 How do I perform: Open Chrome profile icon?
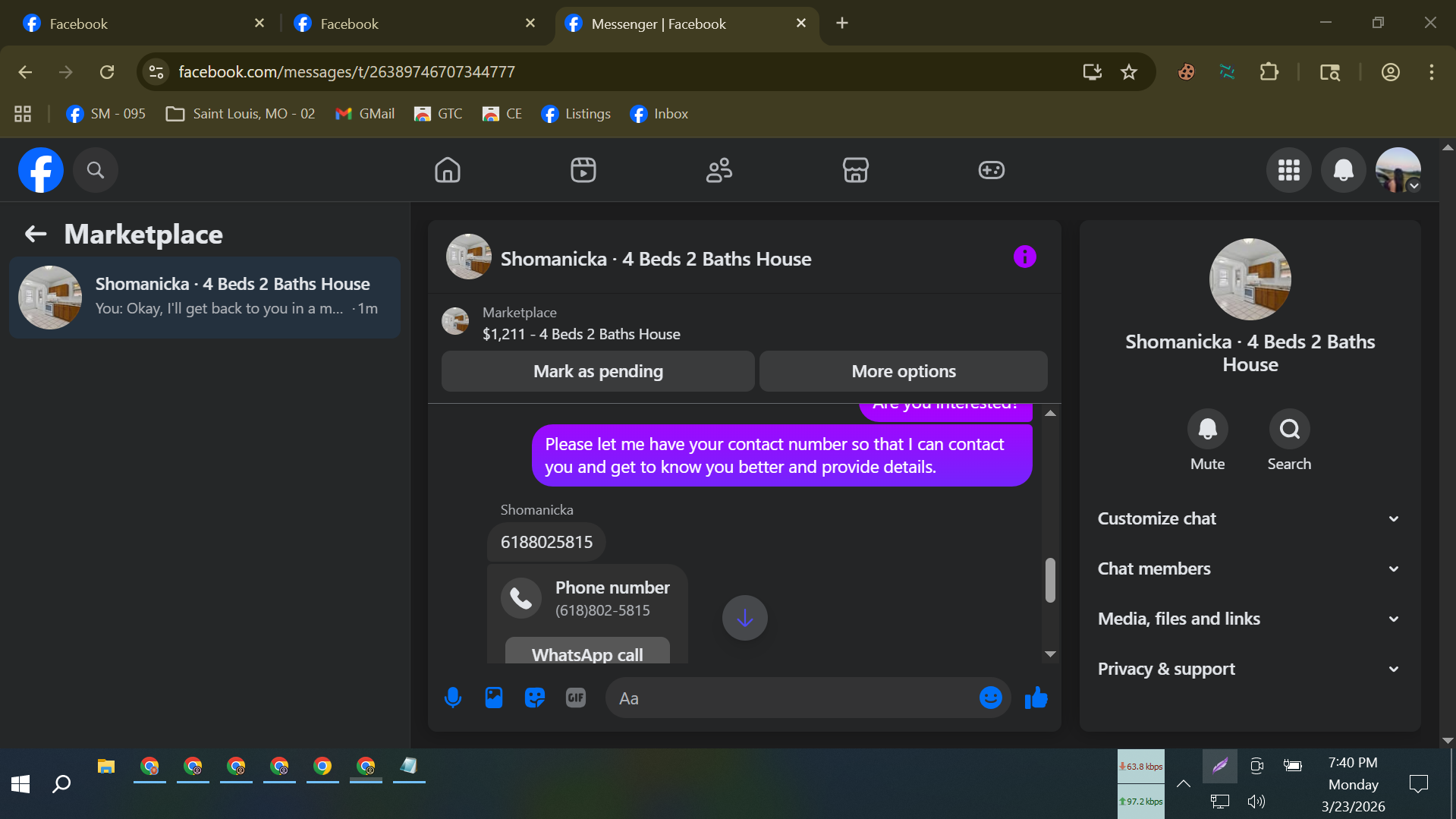[x=1391, y=72]
